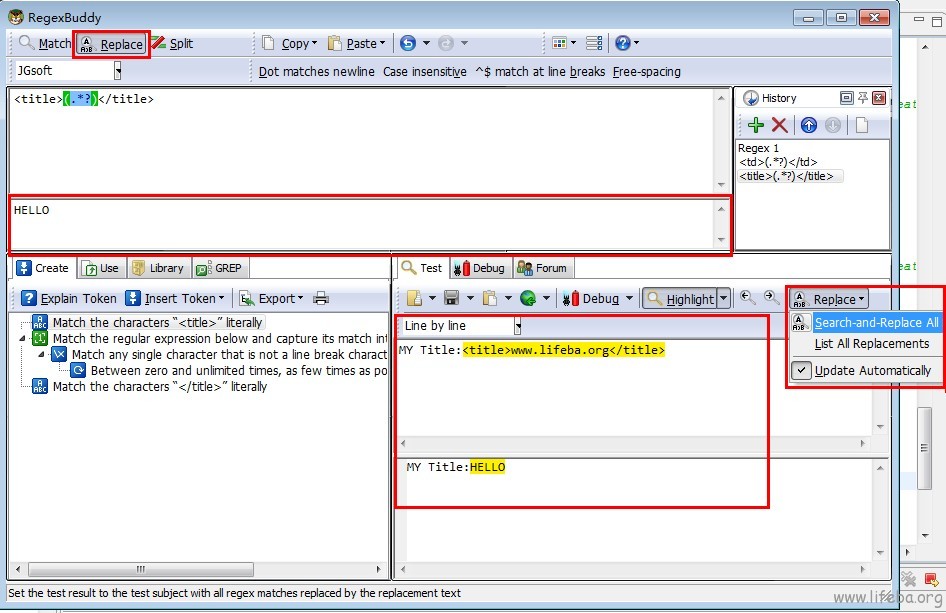This screenshot has width=946, height=613.
Task: Toggle Dot matches newline option
Action: click(x=317, y=72)
